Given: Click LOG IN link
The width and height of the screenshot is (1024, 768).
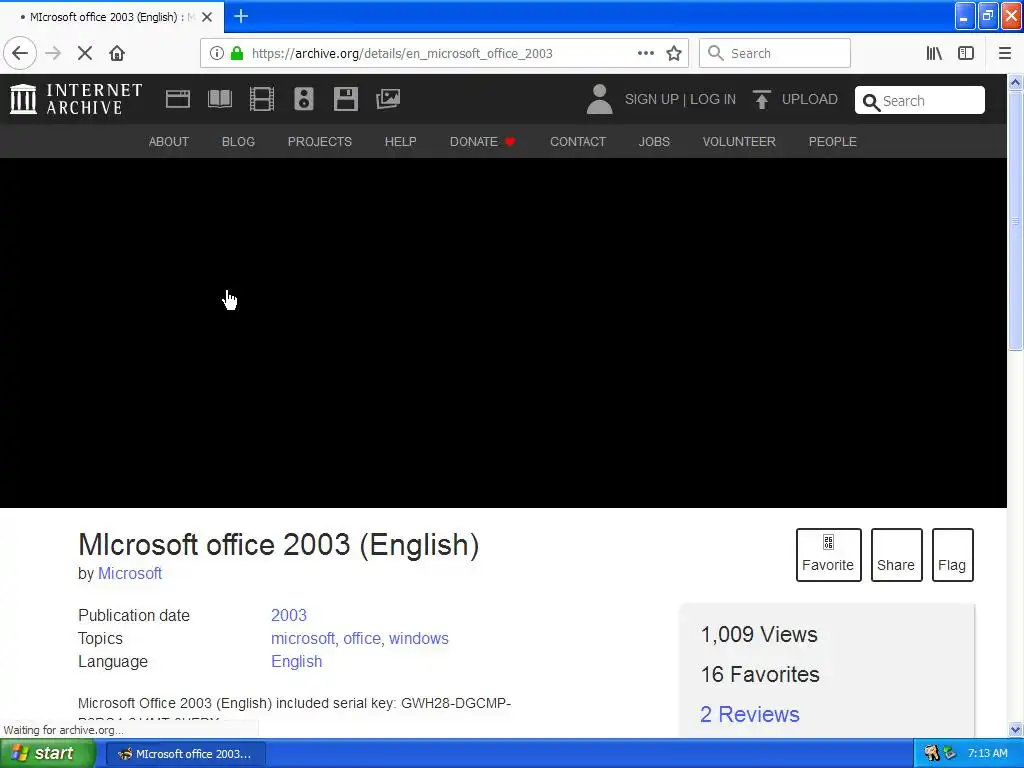Looking at the screenshot, I should [713, 99].
